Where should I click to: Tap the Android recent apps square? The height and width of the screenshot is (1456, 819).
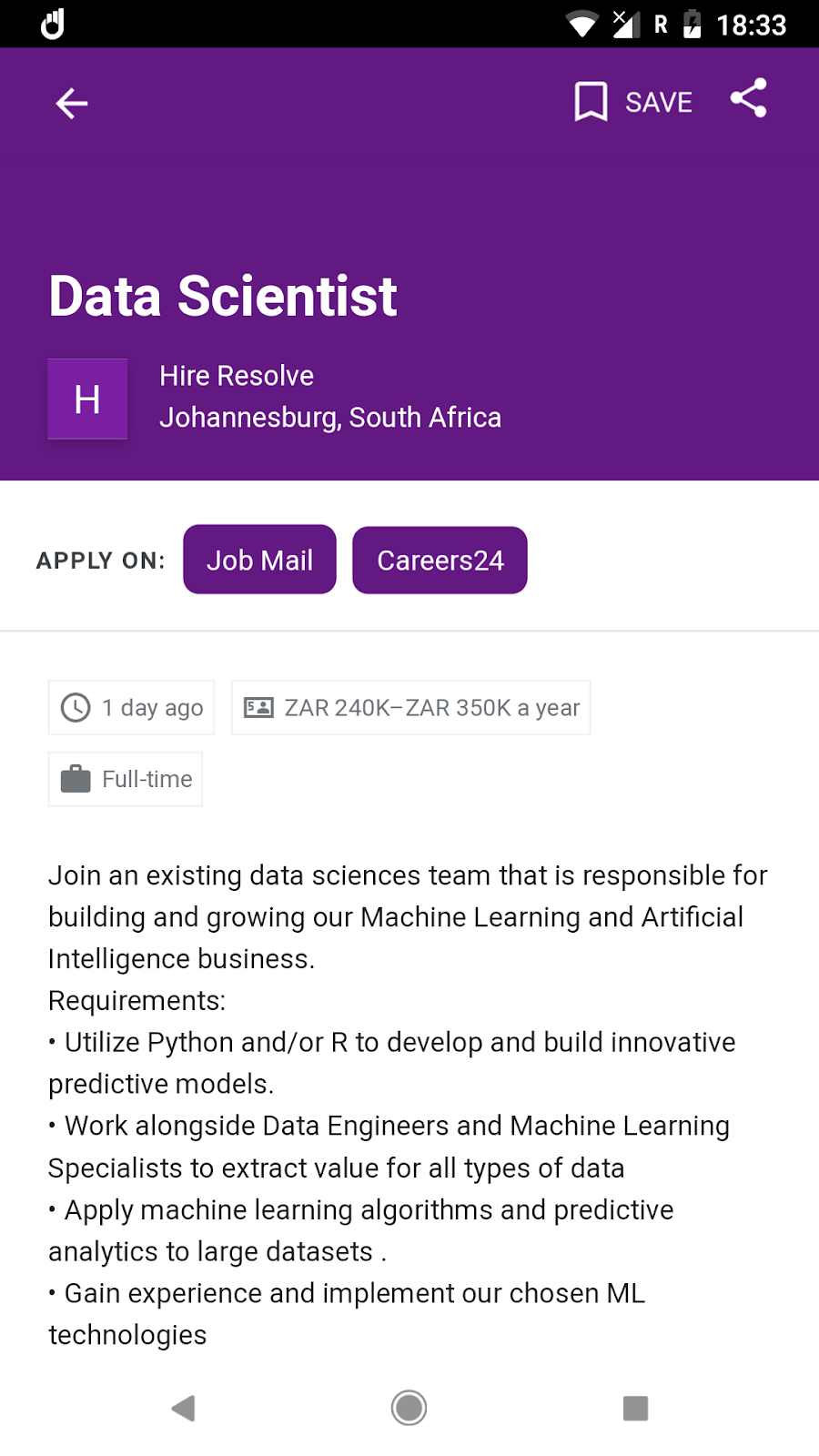635,1408
